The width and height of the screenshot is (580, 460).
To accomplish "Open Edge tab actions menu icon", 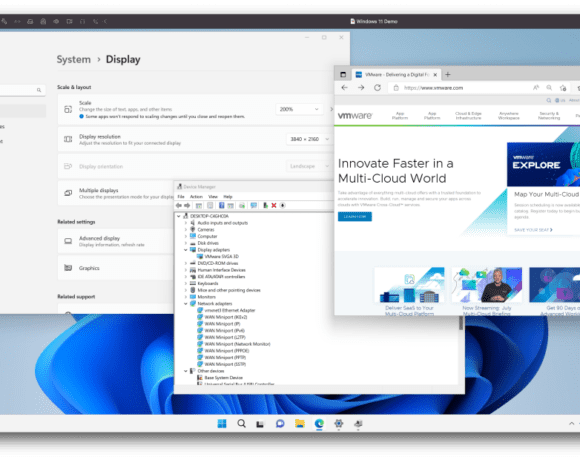I will click(343, 75).
